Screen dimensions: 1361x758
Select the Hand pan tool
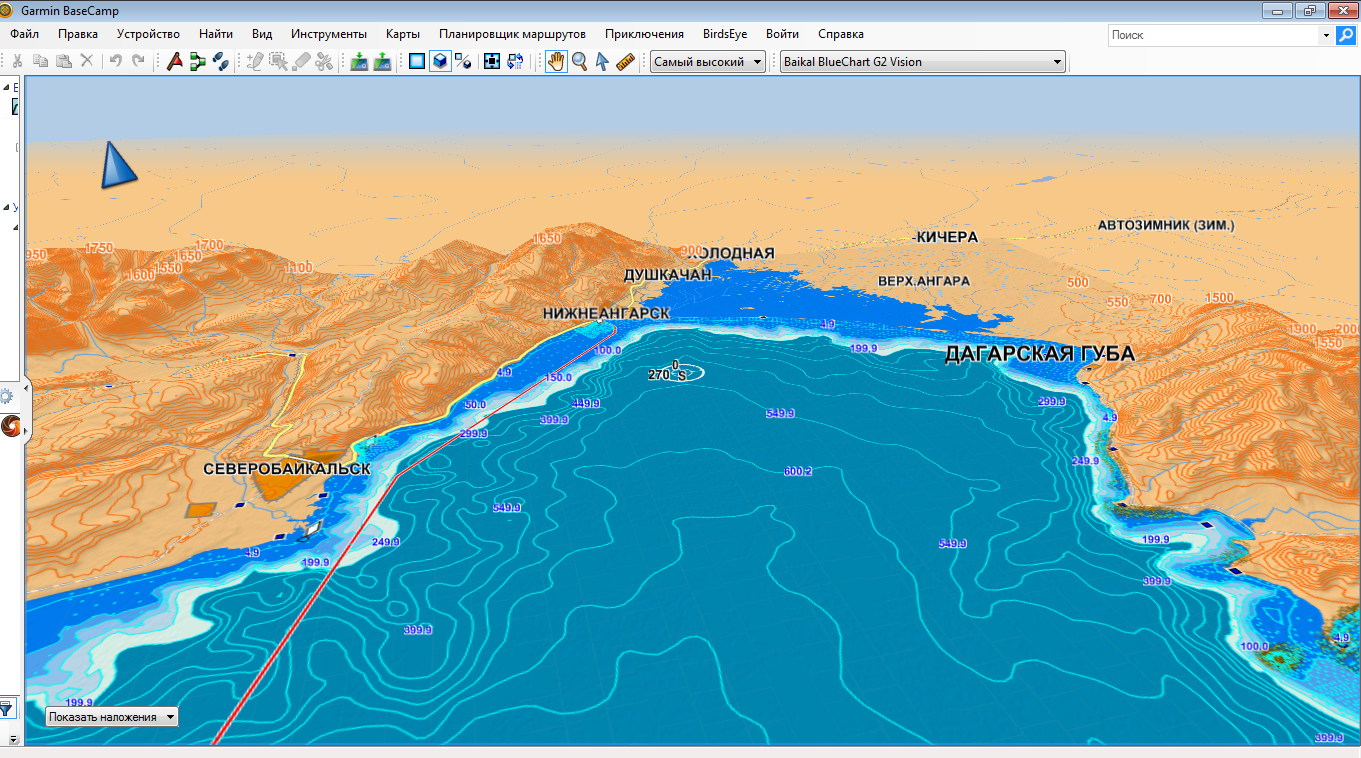(x=556, y=61)
